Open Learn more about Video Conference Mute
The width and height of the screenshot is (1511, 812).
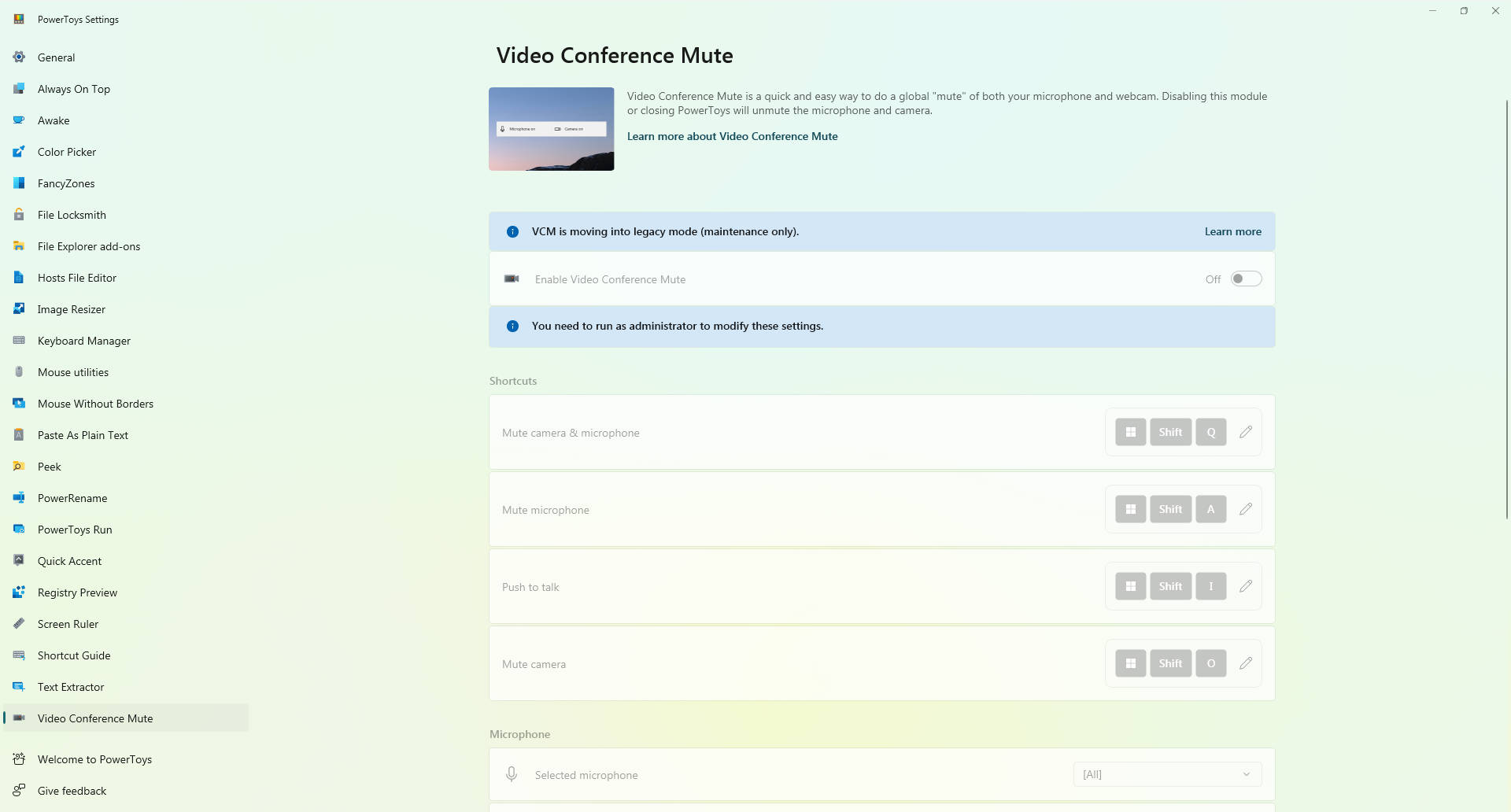click(x=732, y=136)
